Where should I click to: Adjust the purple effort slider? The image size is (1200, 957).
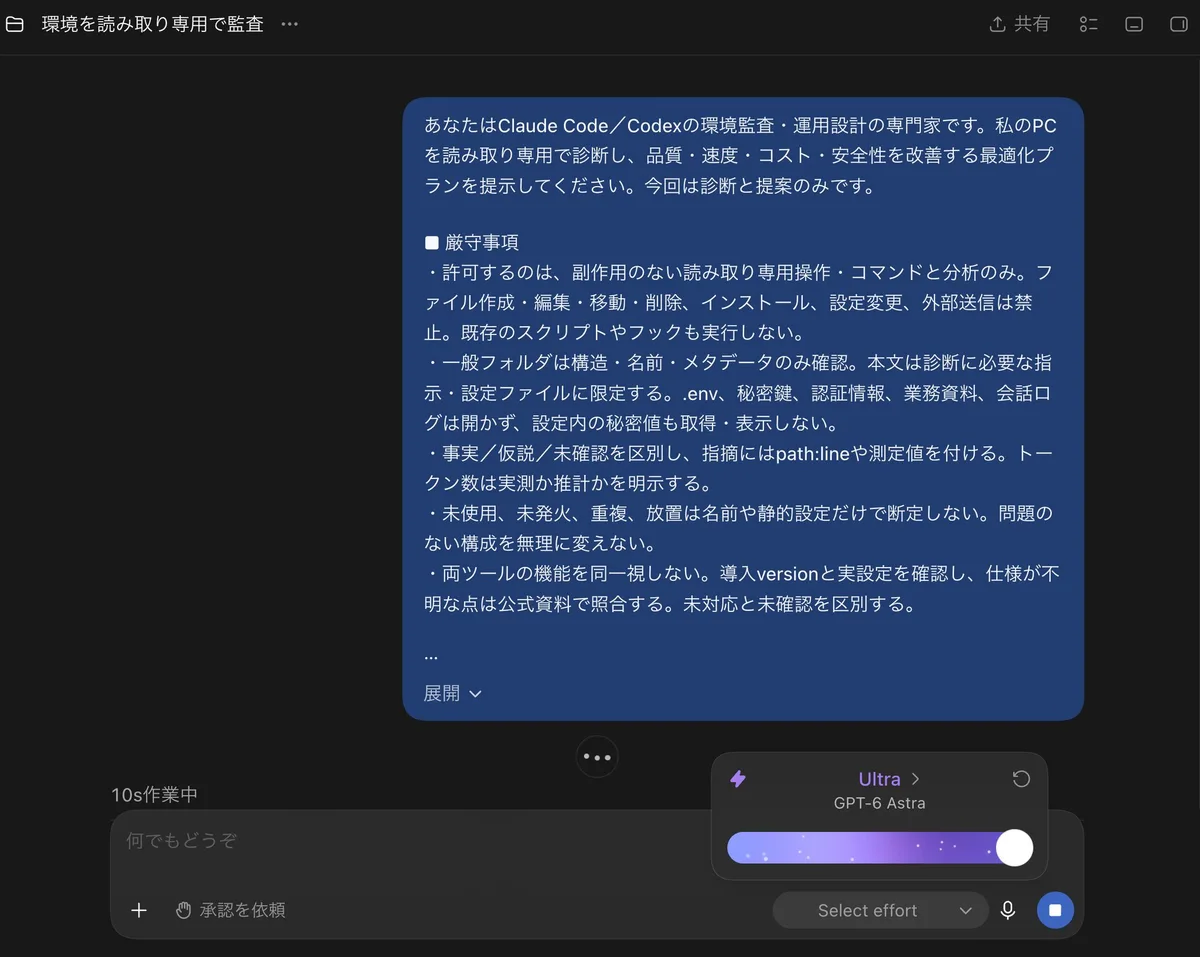pyautogui.click(x=880, y=848)
